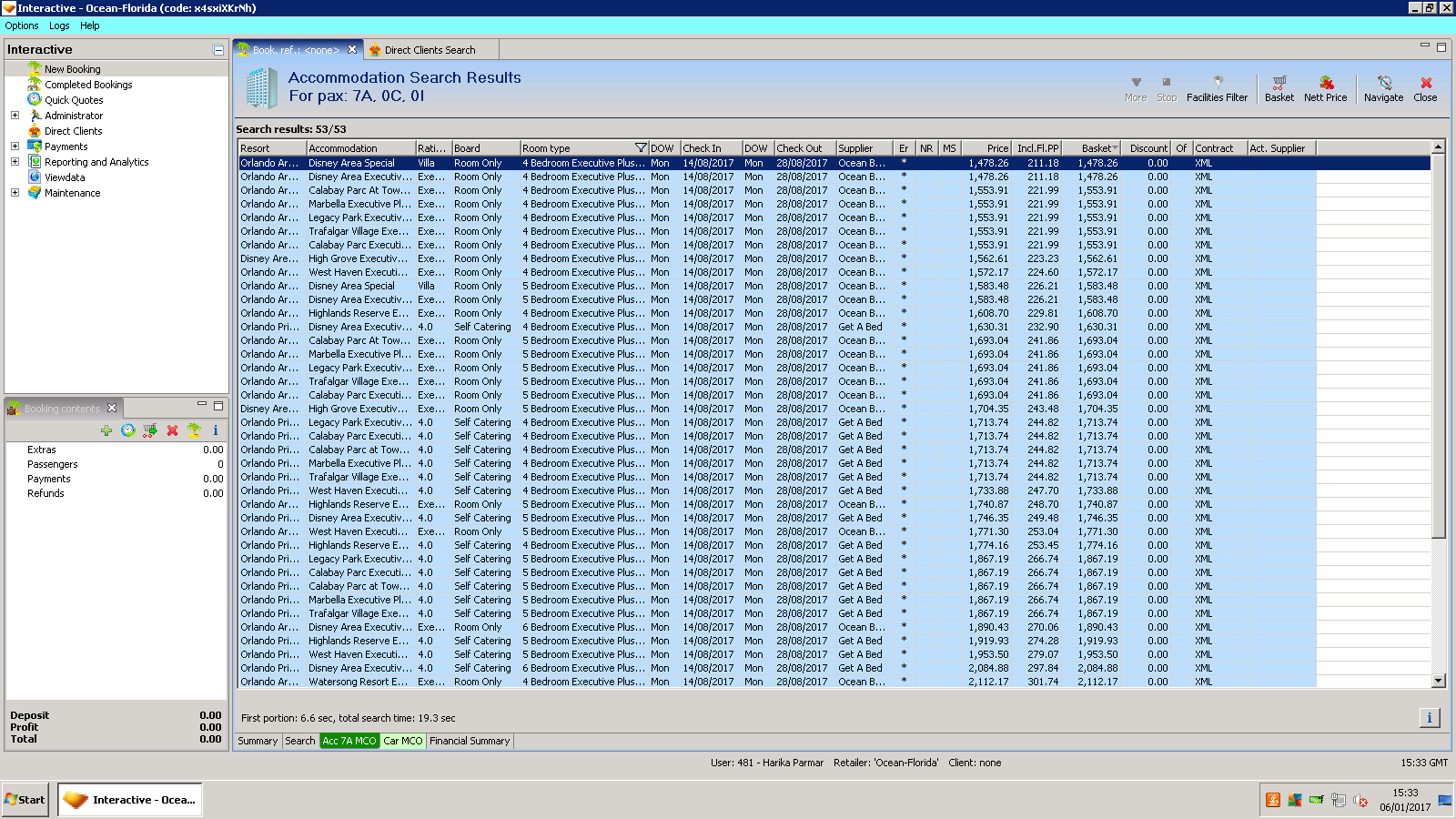Click the blue info icon in Booking contents toolbar
This screenshot has width=1456, height=819.
(216, 430)
